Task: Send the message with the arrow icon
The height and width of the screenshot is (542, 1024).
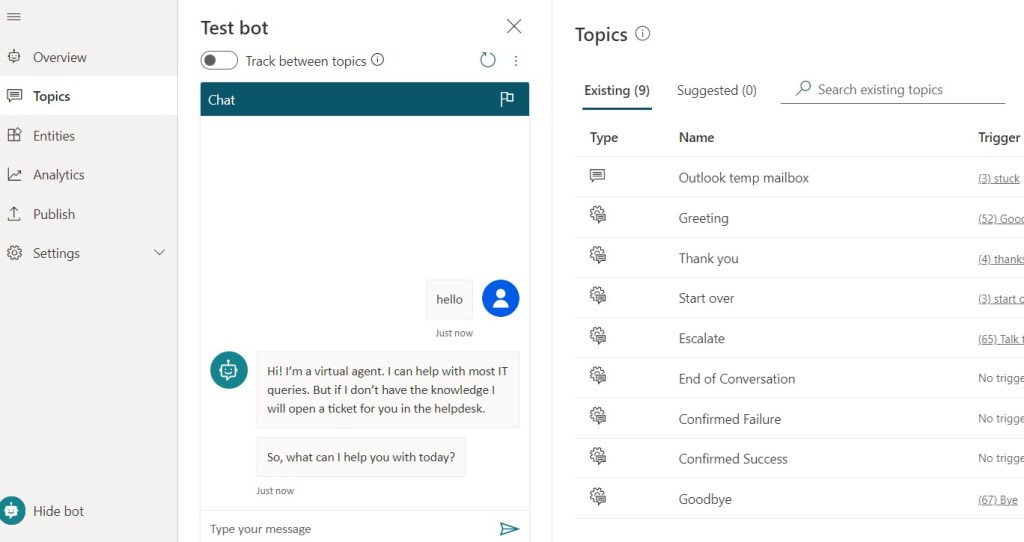Action: click(509, 528)
